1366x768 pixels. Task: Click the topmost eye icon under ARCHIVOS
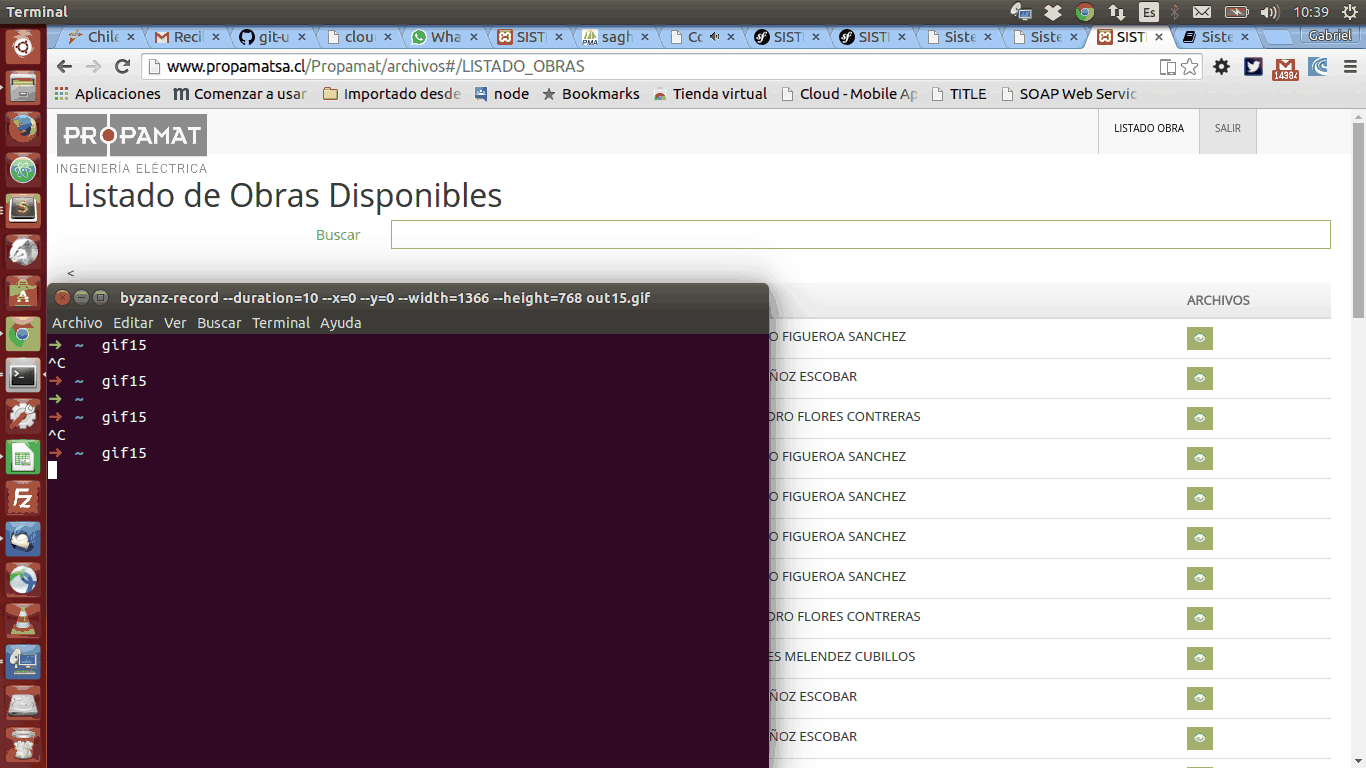coord(1199,338)
